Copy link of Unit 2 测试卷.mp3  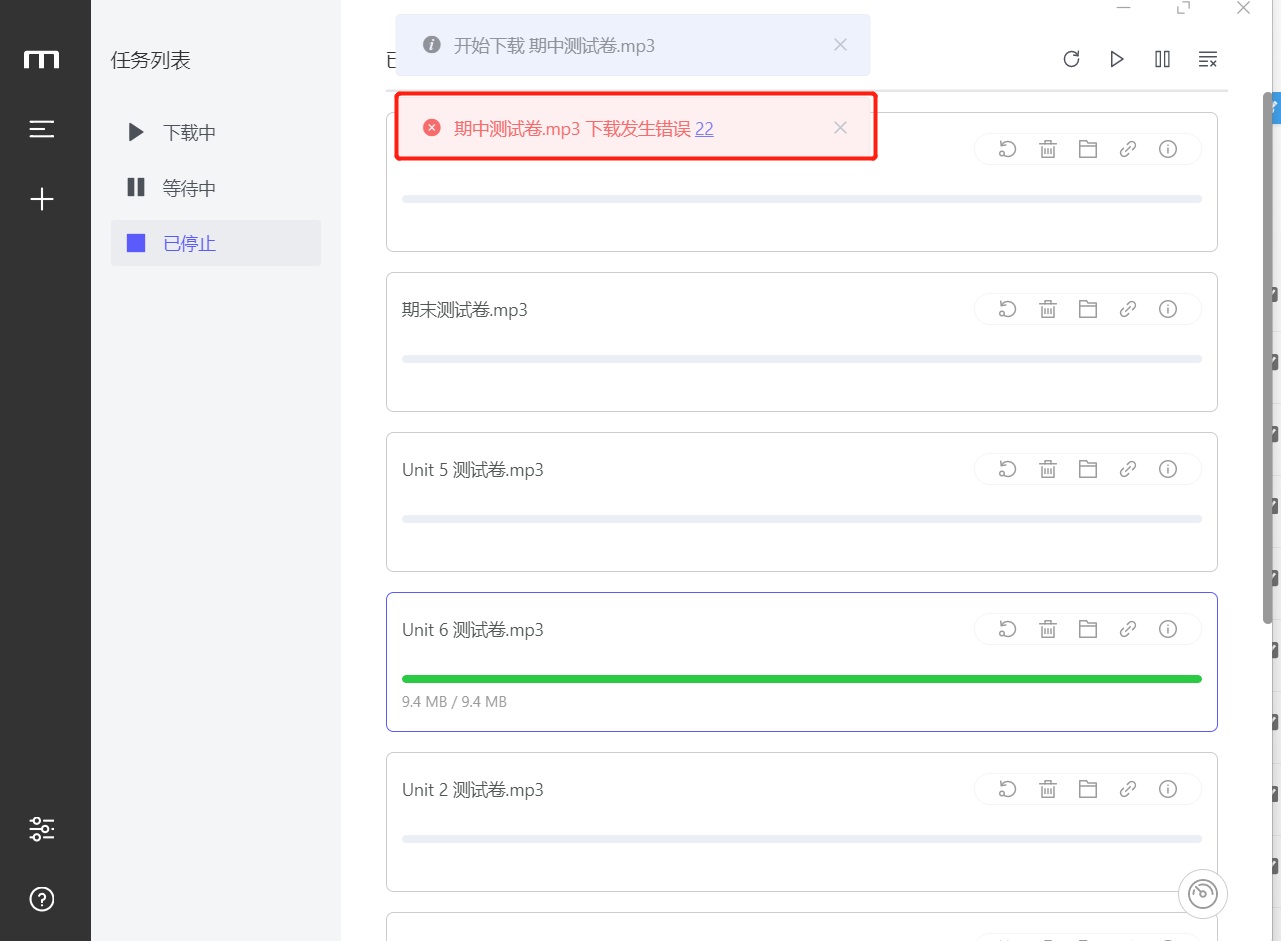pos(1128,789)
